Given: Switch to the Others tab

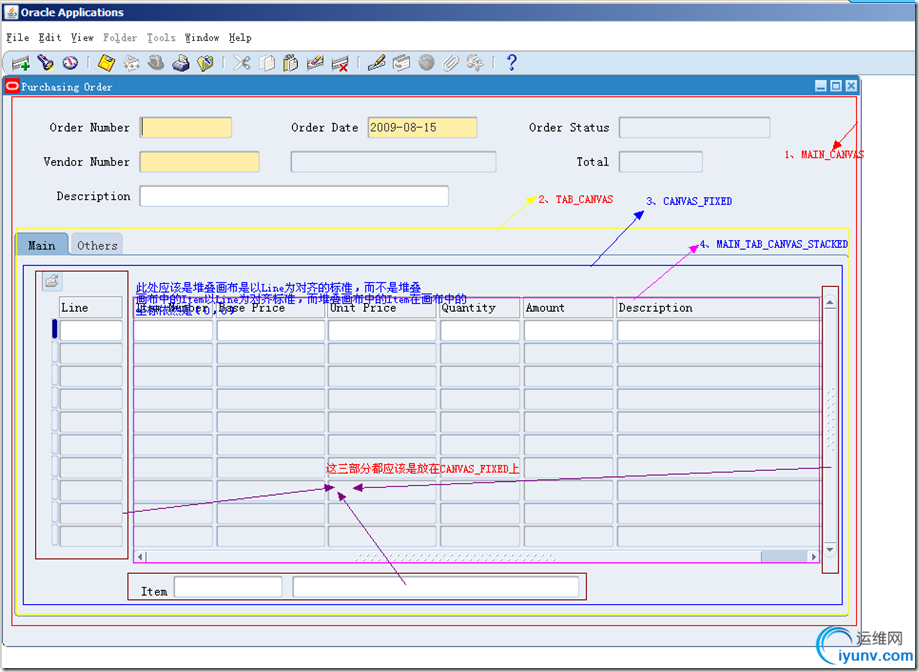Looking at the screenshot, I should [97, 245].
